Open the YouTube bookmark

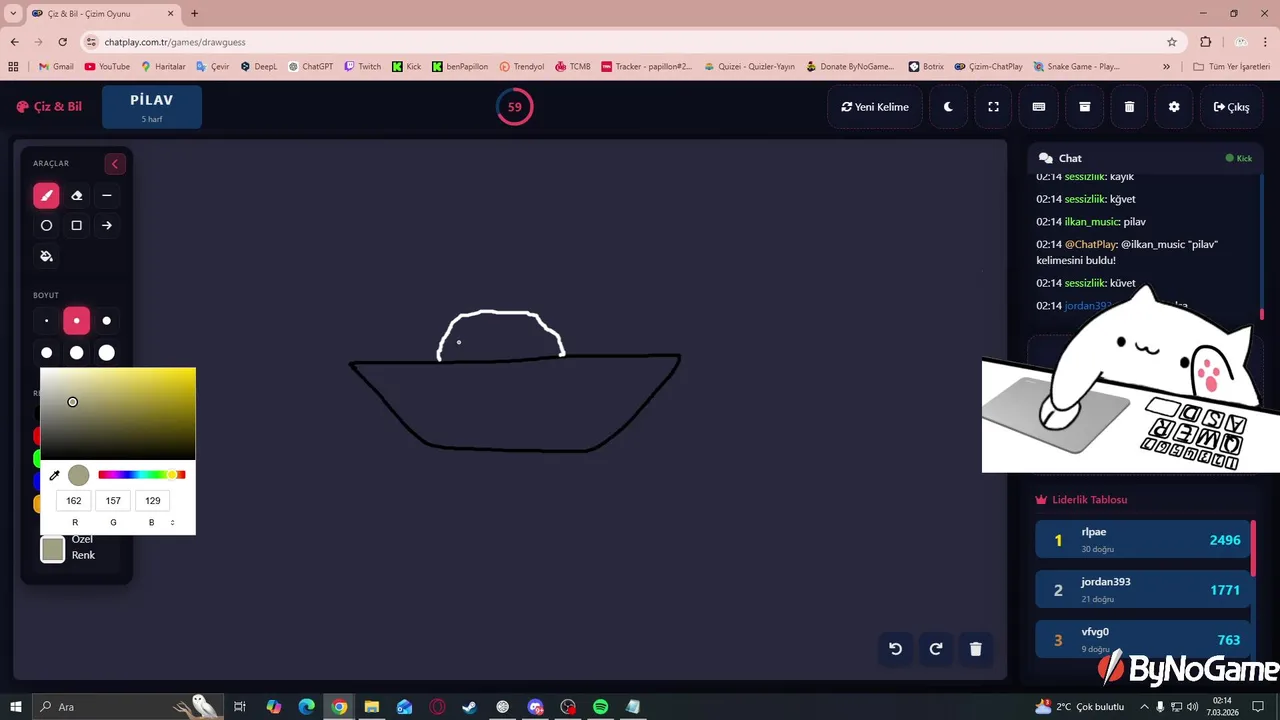107,67
